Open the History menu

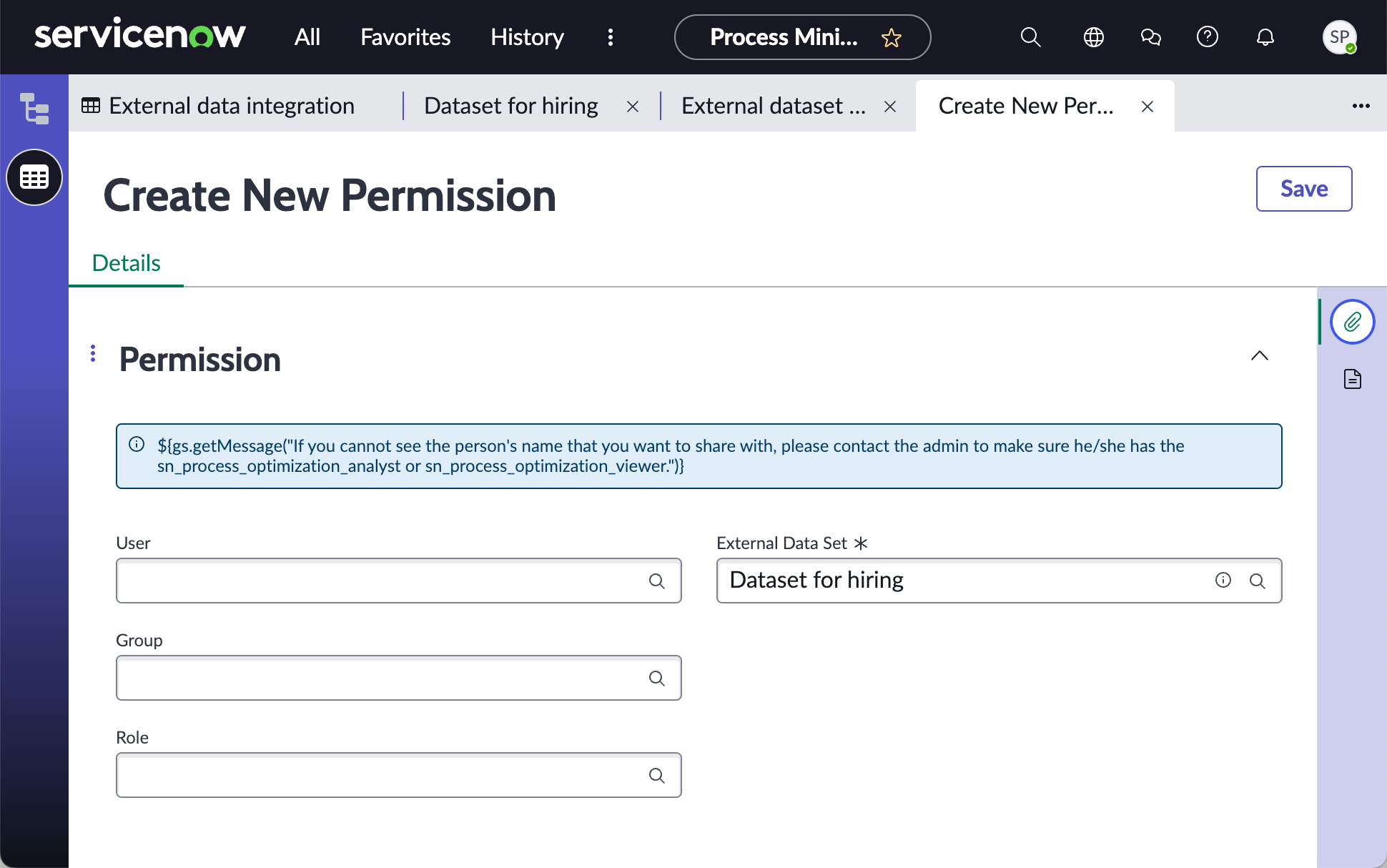coord(527,37)
